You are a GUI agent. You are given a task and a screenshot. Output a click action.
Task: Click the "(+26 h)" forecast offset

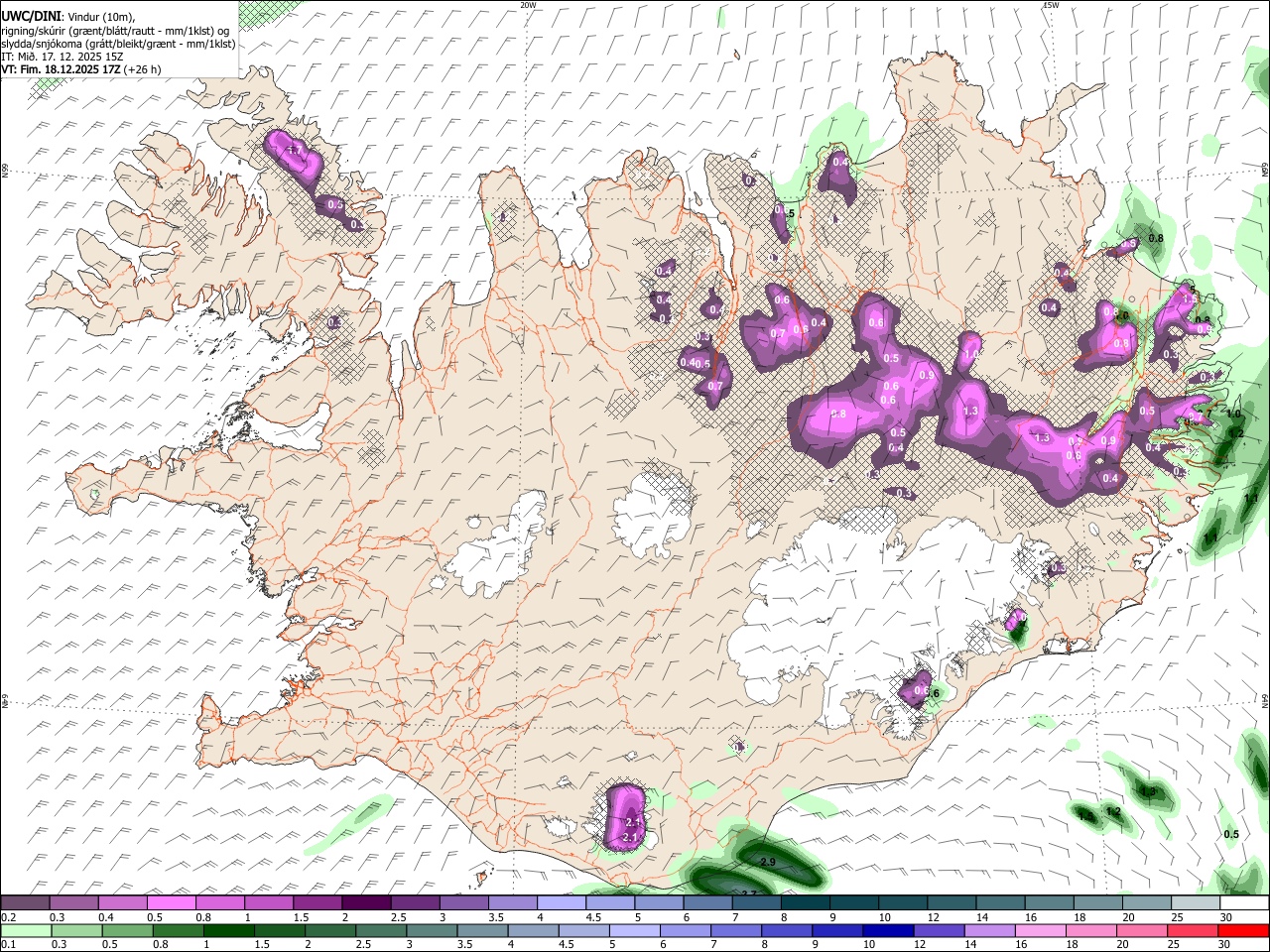point(143,69)
